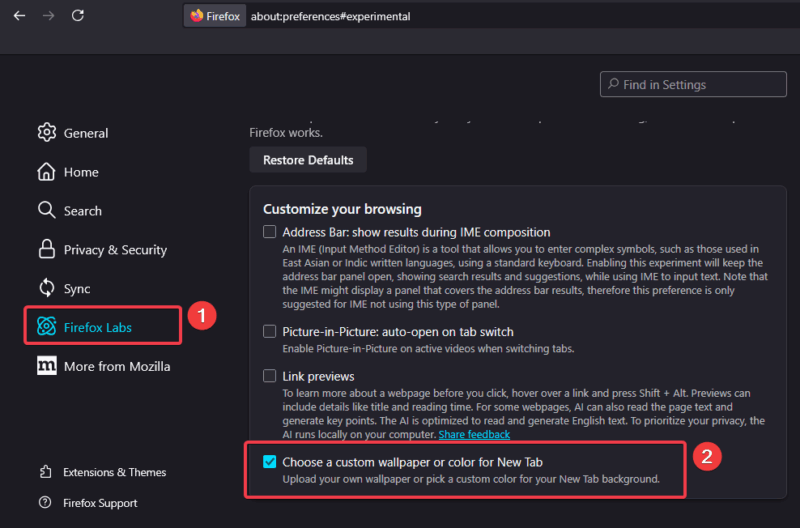Open the Share feedback link
Screen dimensions: 800x528
pyautogui.click(x=474, y=434)
